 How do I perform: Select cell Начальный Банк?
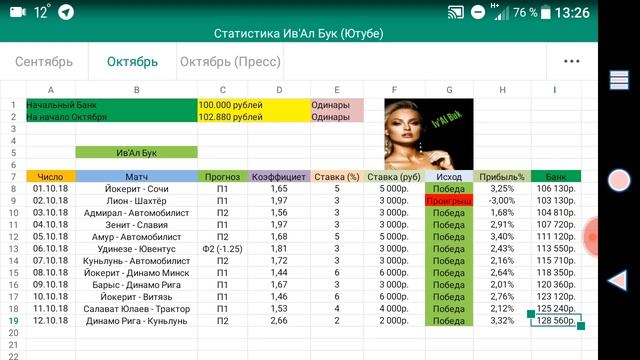[x=112, y=105]
